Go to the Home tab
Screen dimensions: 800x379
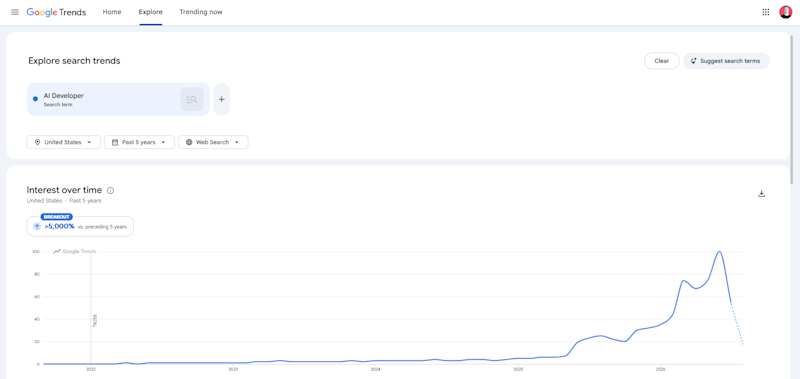[x=112, y=12]
